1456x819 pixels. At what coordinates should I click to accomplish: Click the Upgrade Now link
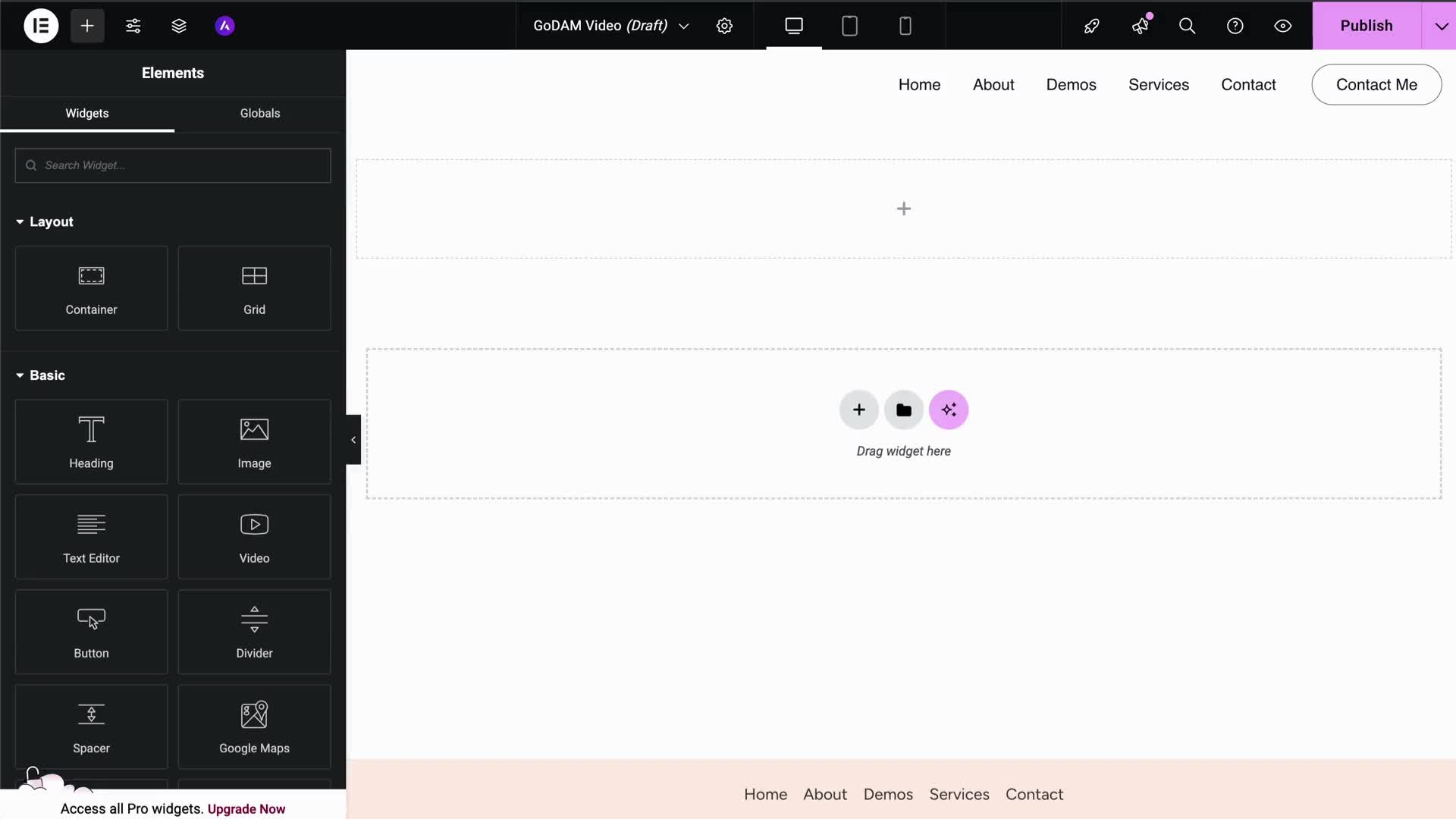[246, 808]
